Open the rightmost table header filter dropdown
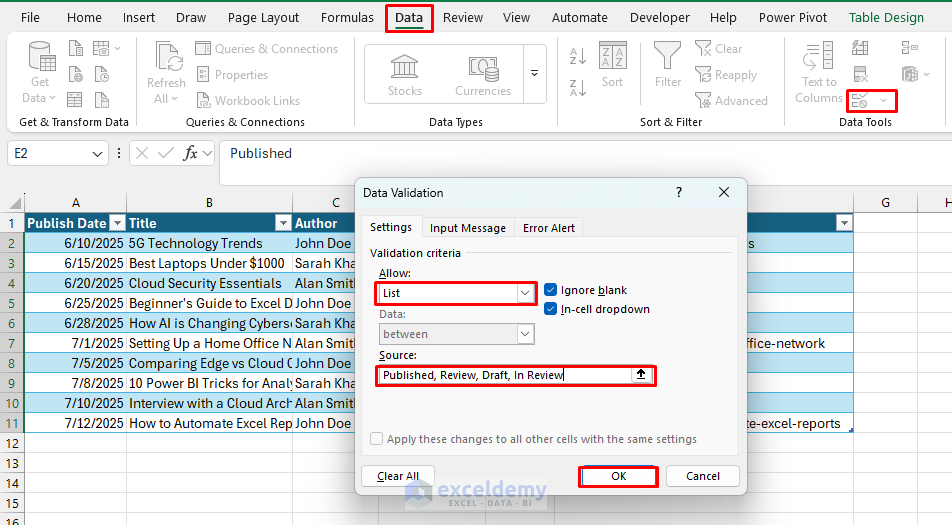 click(x=844, y=223)
